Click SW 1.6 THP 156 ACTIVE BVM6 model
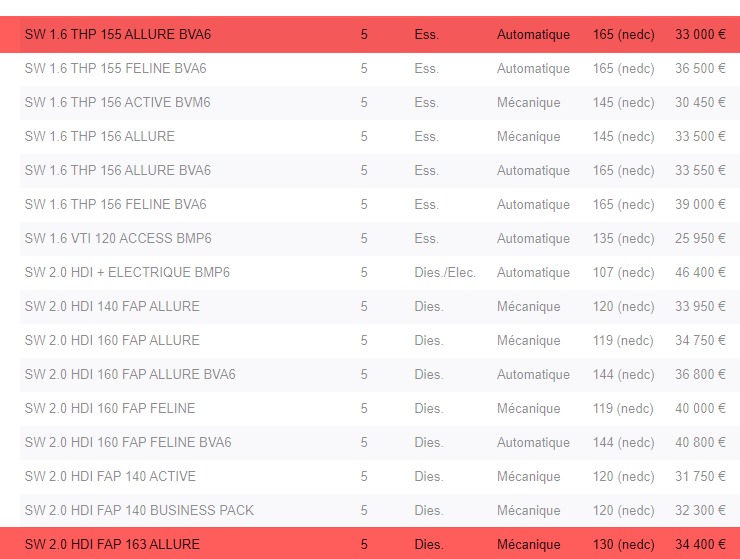 point(117,103)
